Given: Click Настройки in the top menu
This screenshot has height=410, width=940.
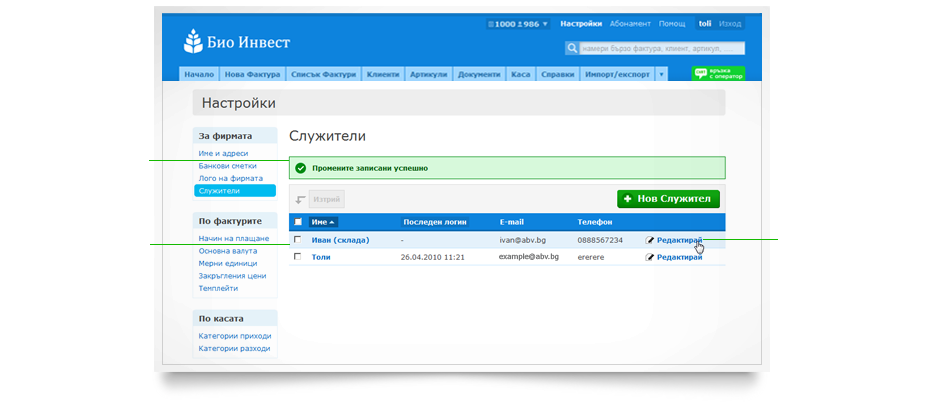Looking at the screenshot, I should [x=581, y=24].
